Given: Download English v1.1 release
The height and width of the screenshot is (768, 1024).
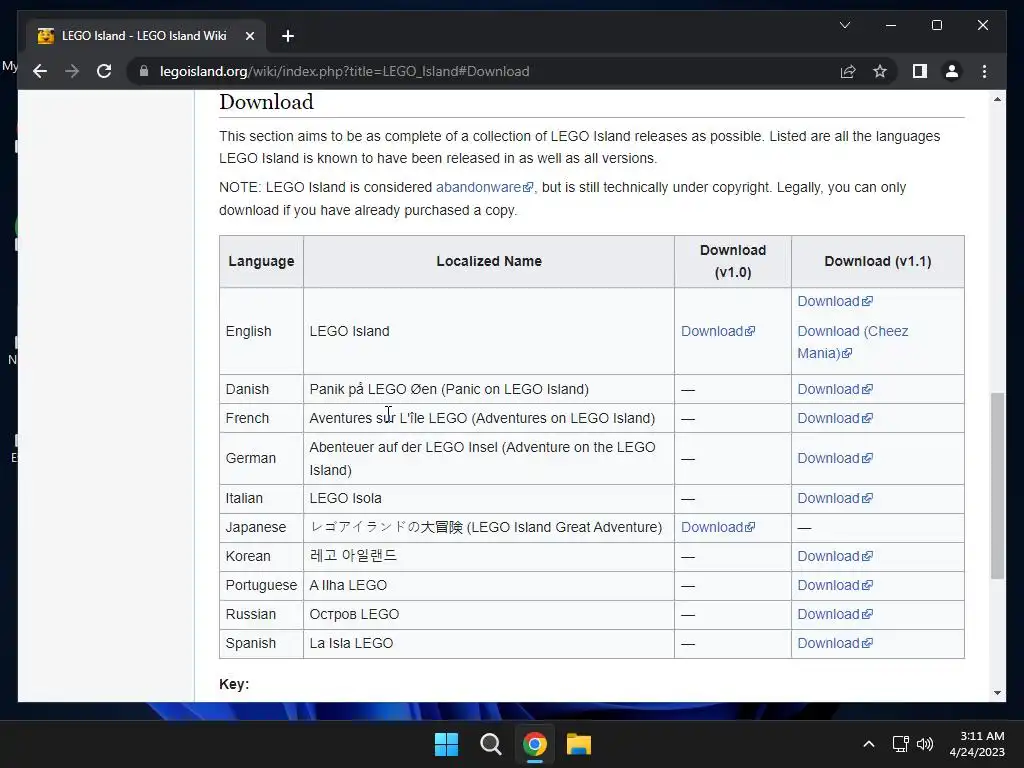Looking at the screenshot, I should click(x=835, y=301).
